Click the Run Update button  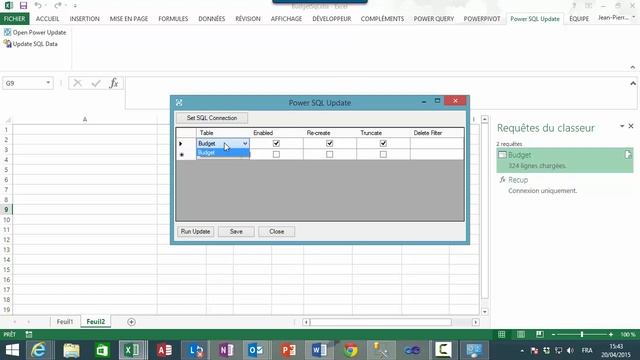pyautogui.click(x=196, y=231)
